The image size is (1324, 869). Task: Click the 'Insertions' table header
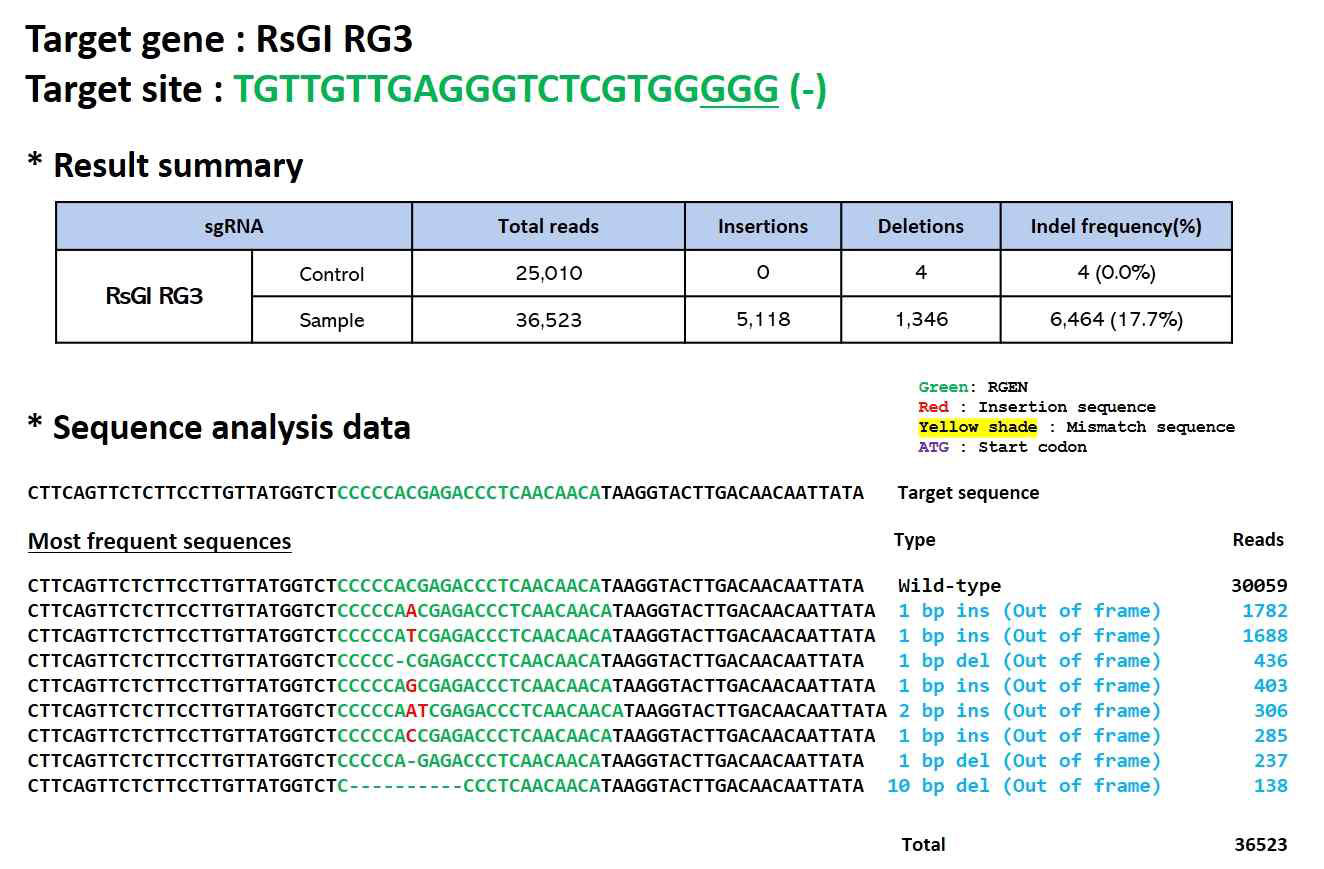click(x=763, y=226)
